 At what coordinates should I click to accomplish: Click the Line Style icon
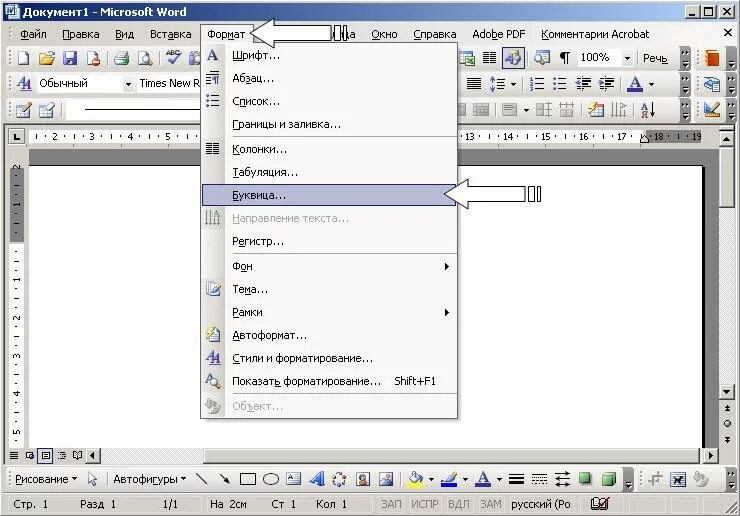[x=516, y=479]
